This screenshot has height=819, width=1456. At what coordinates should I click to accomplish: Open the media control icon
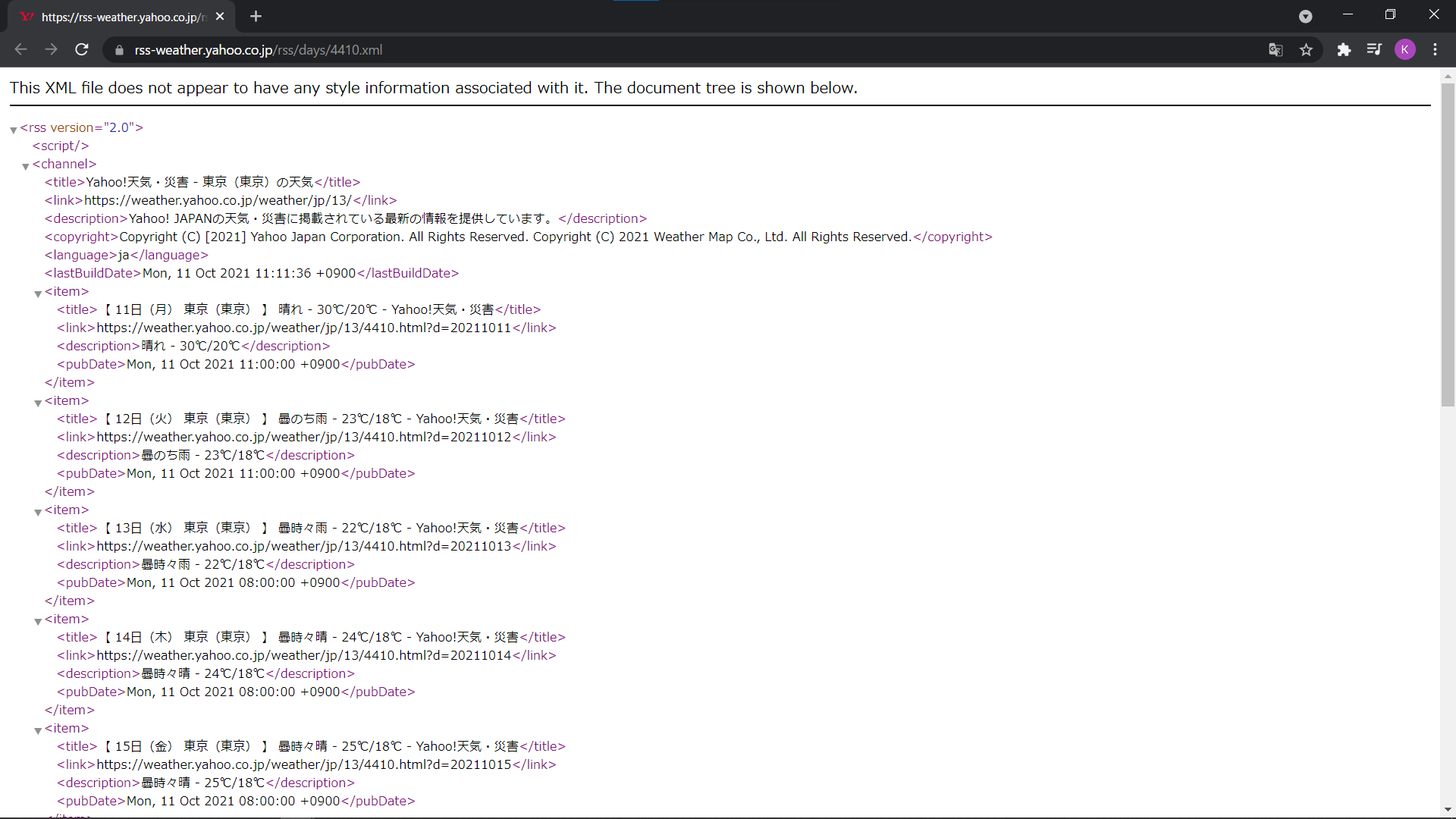pos(1374,50)
